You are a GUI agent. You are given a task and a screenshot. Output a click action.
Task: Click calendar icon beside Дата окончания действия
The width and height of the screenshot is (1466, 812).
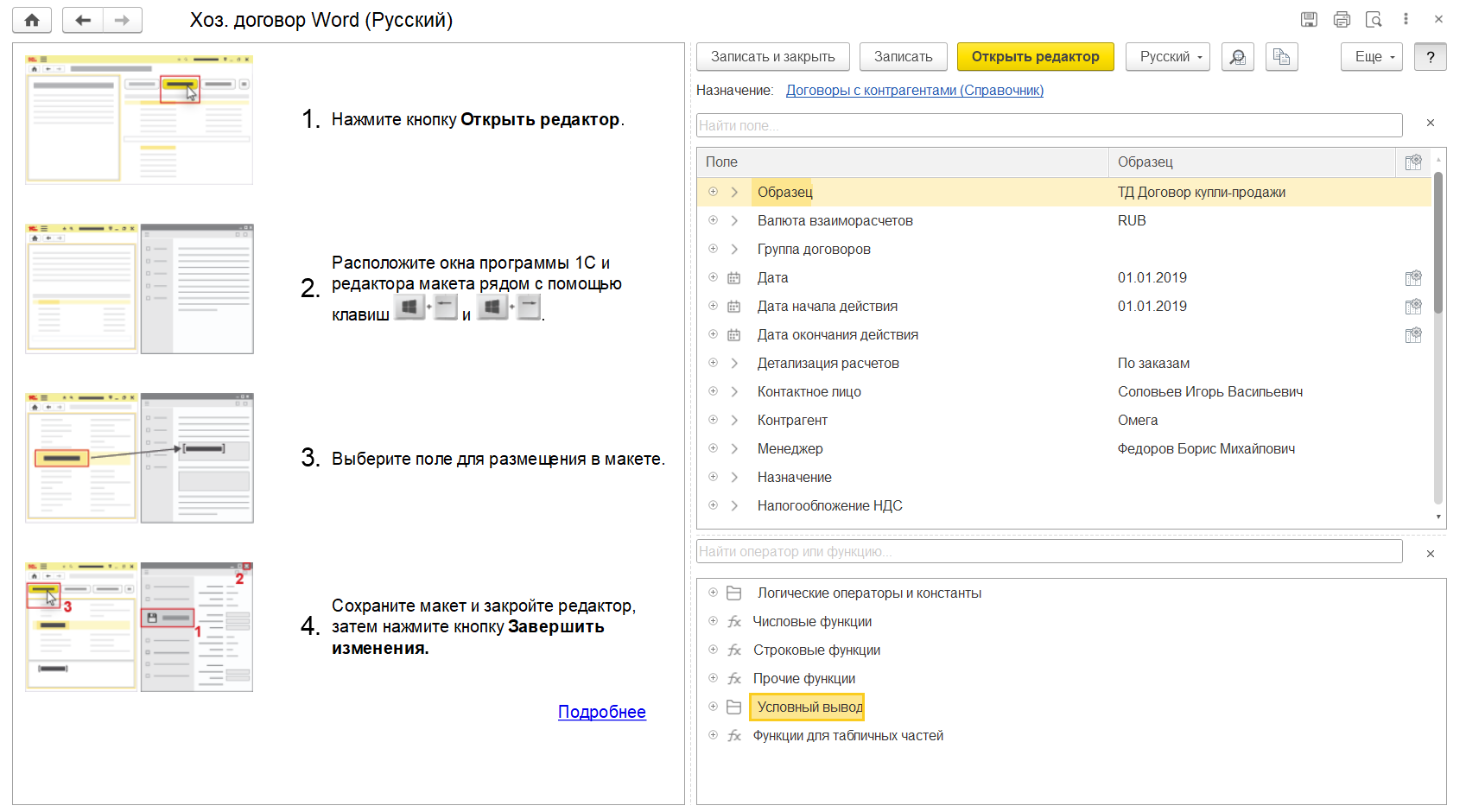pyautogui.click(x=734, y=335)
